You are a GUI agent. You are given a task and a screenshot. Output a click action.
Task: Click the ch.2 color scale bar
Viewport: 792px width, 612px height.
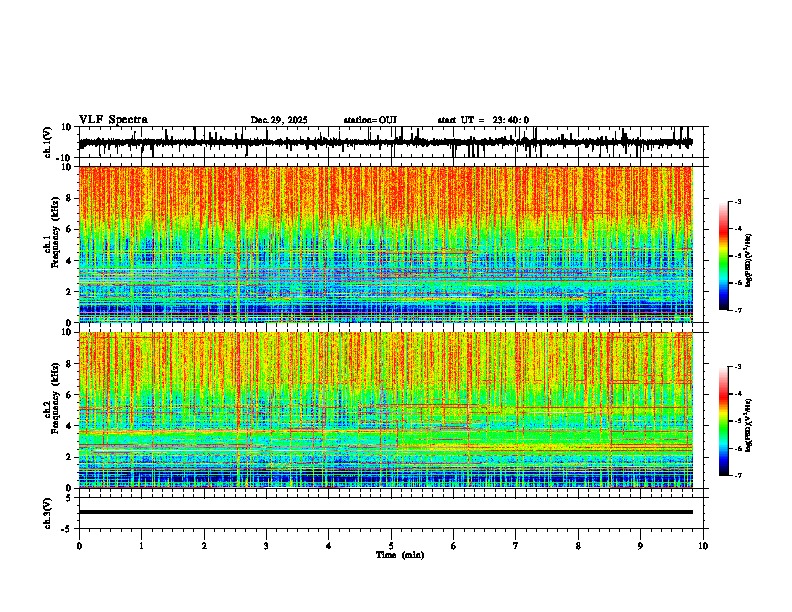tap(724, 421)
